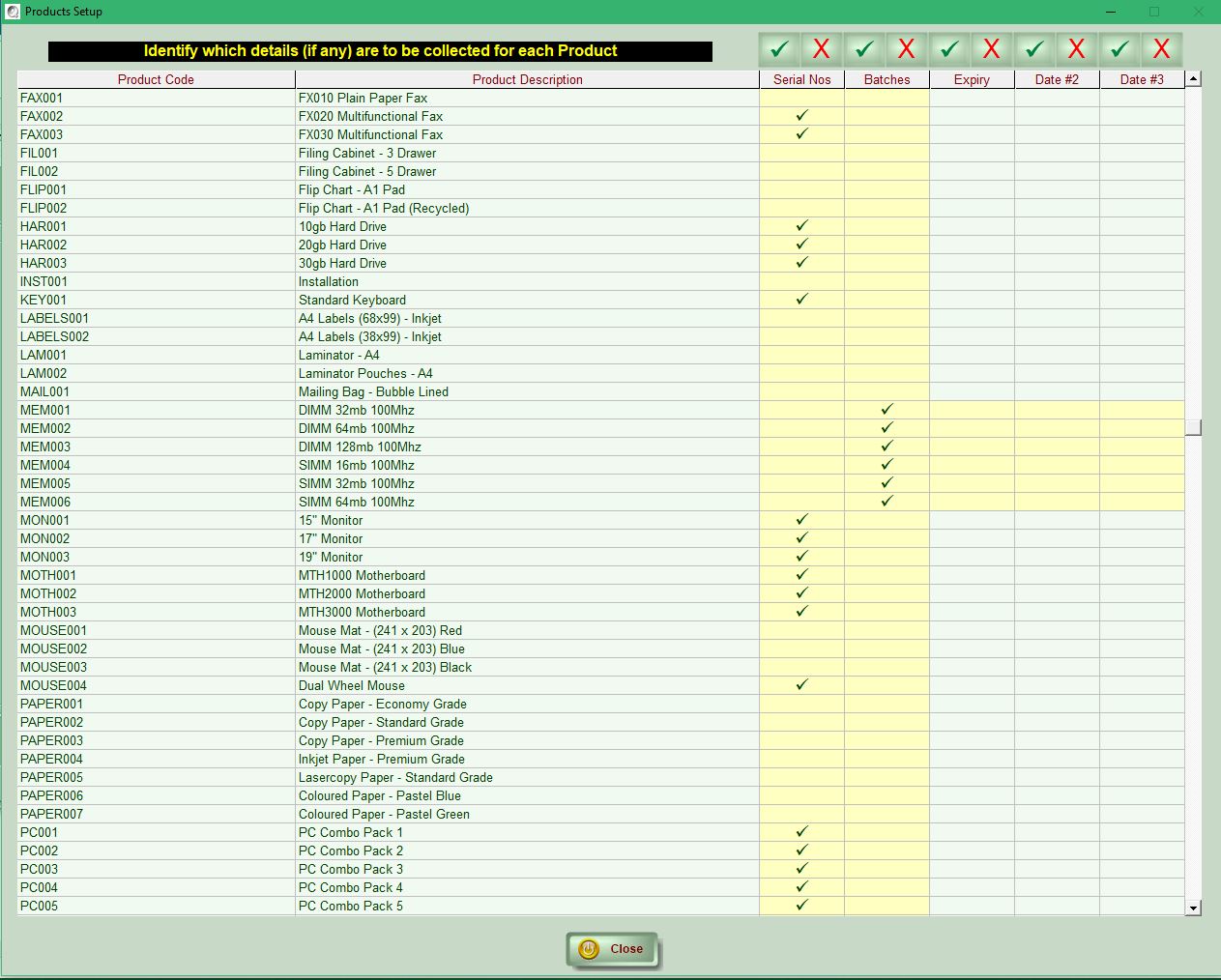Click the Product Code column header
The image size is (1221, 980).
(x=156, y=79)
